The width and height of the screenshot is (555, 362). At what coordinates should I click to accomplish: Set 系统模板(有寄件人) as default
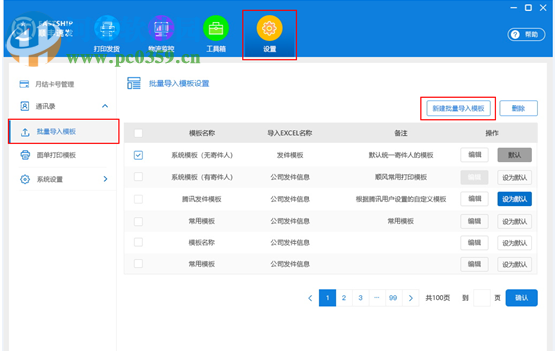coord(514,177)
